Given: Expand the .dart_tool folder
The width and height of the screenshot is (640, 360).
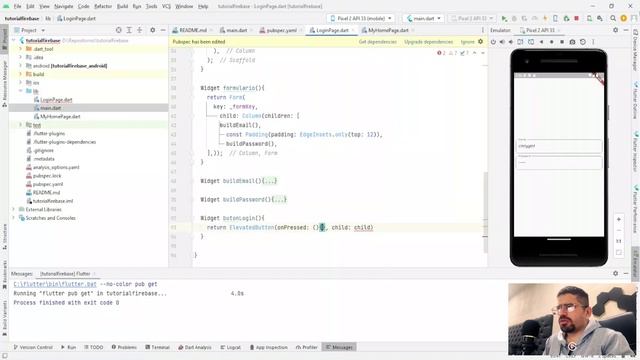Looking at the screenshot, I should [x=20, y=49].
